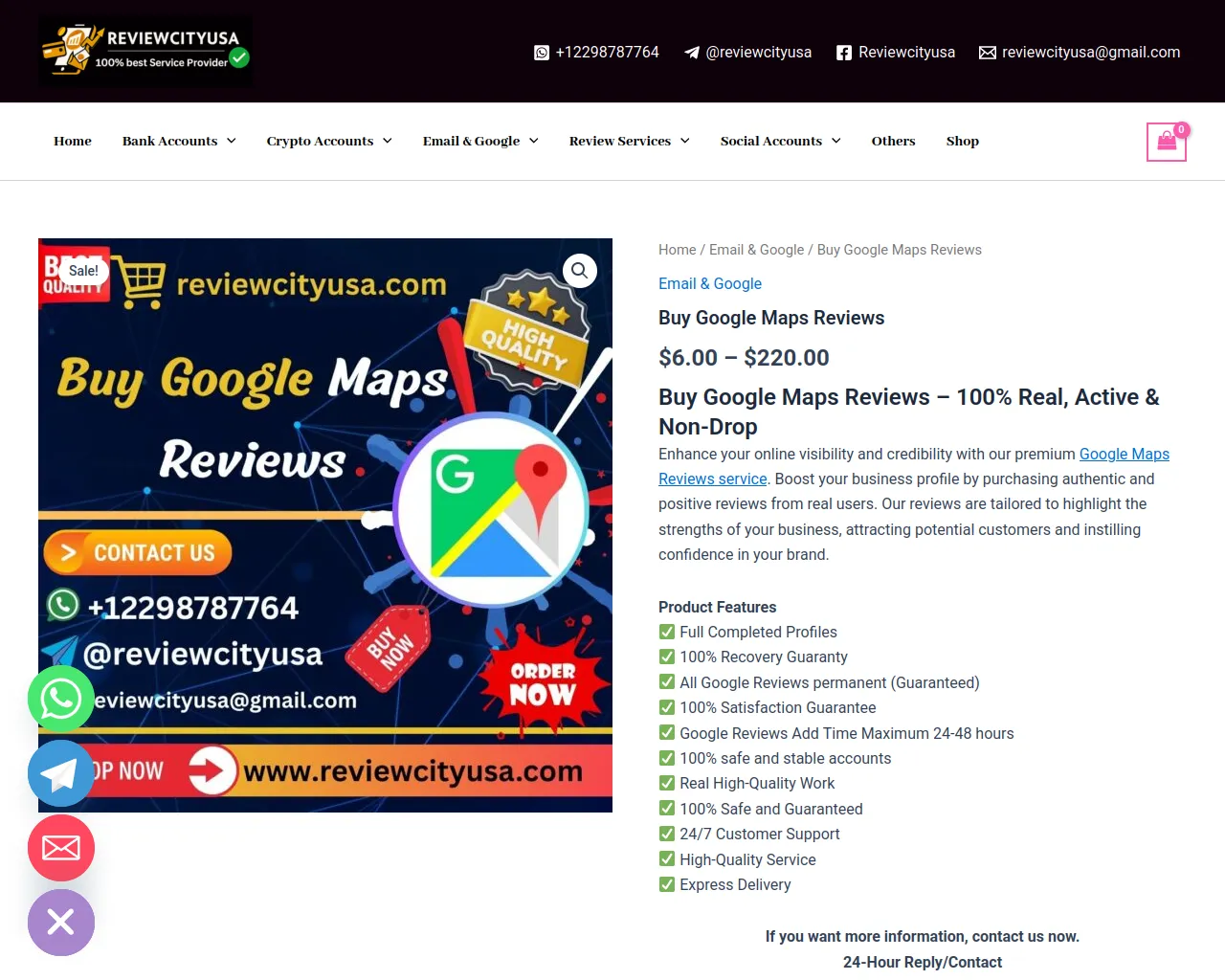Viewport: 1225px width, 980px height.
Task: Click the Sale! badge
Action: (x=83, y=271)
